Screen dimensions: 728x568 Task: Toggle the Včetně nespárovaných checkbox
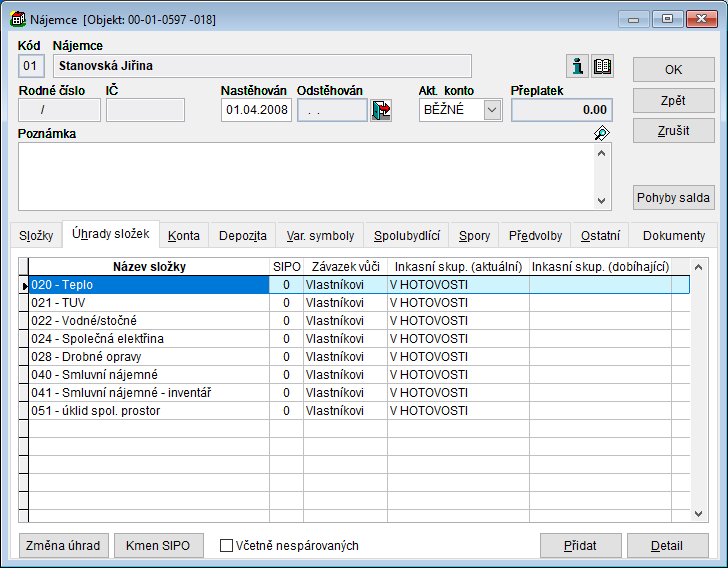pos(226,546)
